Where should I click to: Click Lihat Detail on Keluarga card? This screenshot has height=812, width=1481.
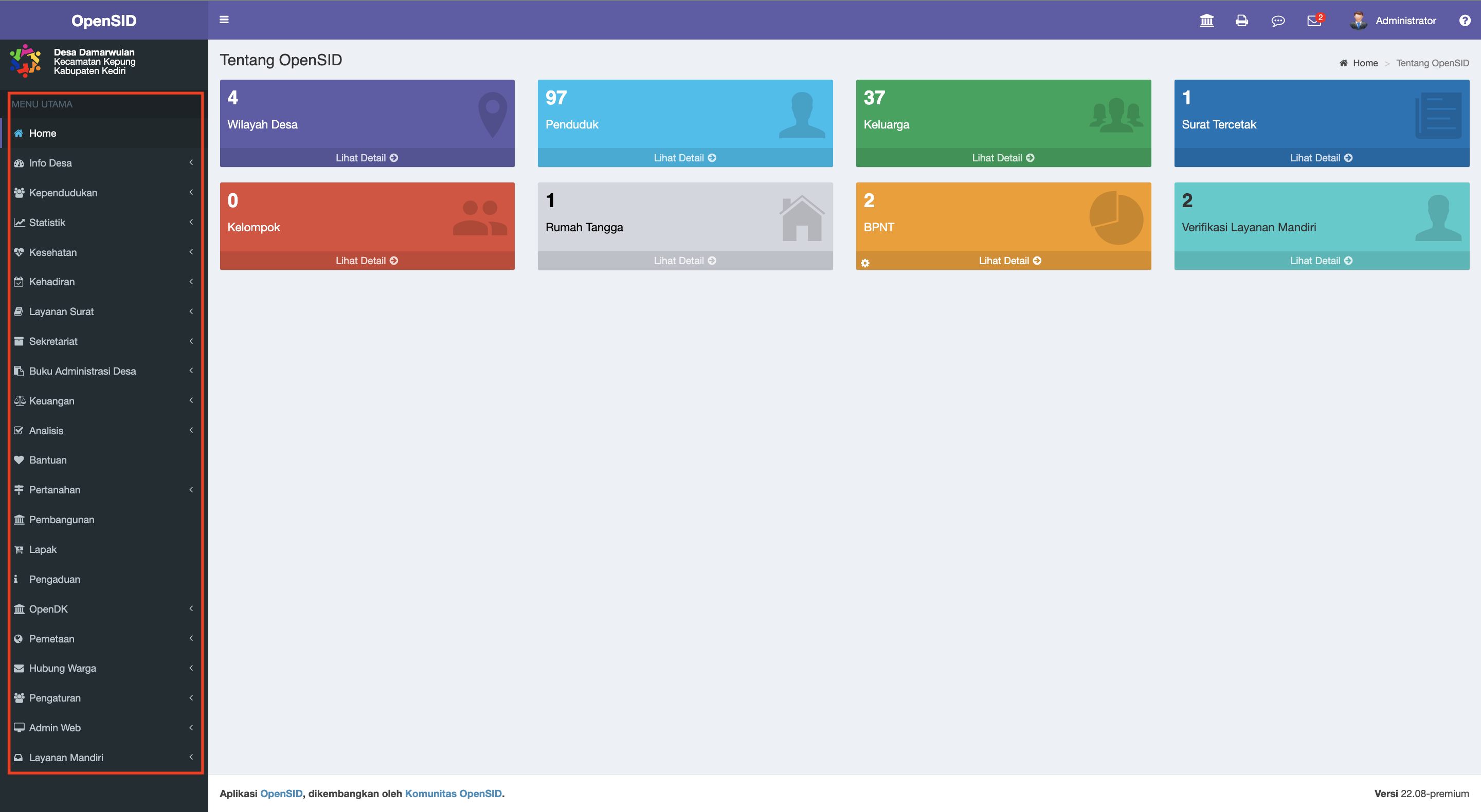(1003, 157)
